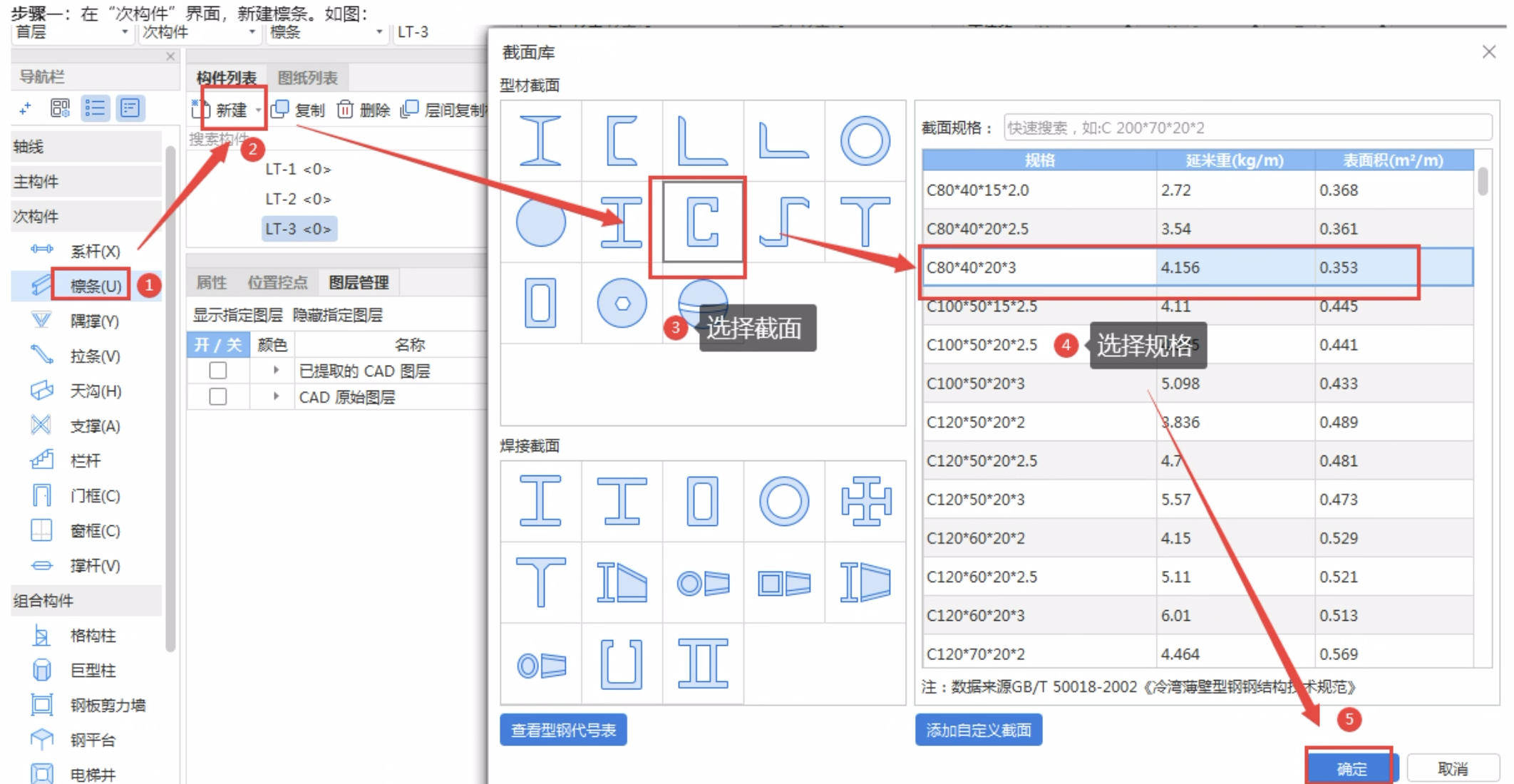Select the T-shaped profile section icon
The height and width of the screenshot is (784, 1514).
pos(865,222)
